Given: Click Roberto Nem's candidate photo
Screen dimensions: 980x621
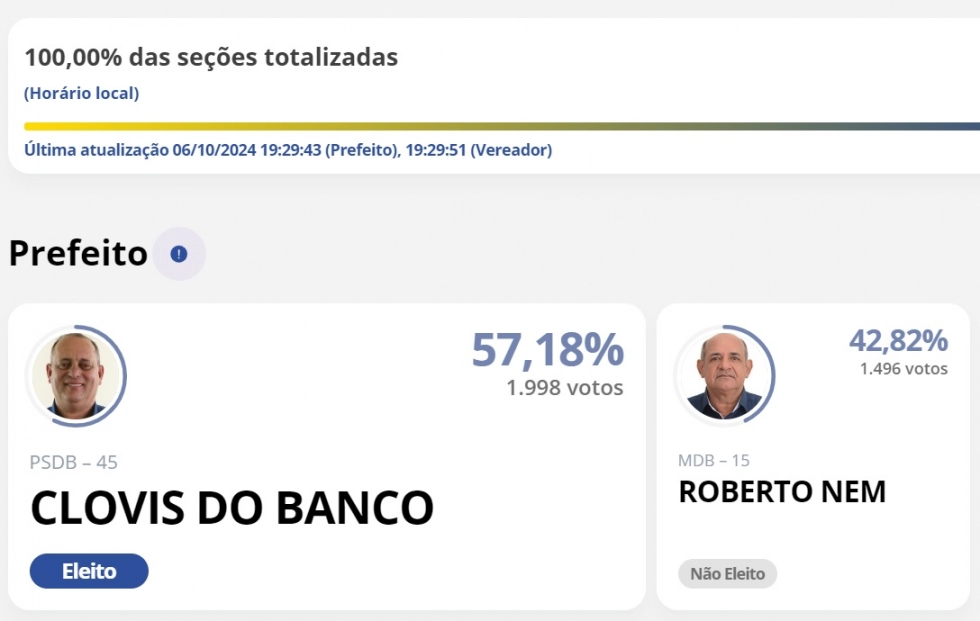Looking at the screenshot, I should (725, 376).
